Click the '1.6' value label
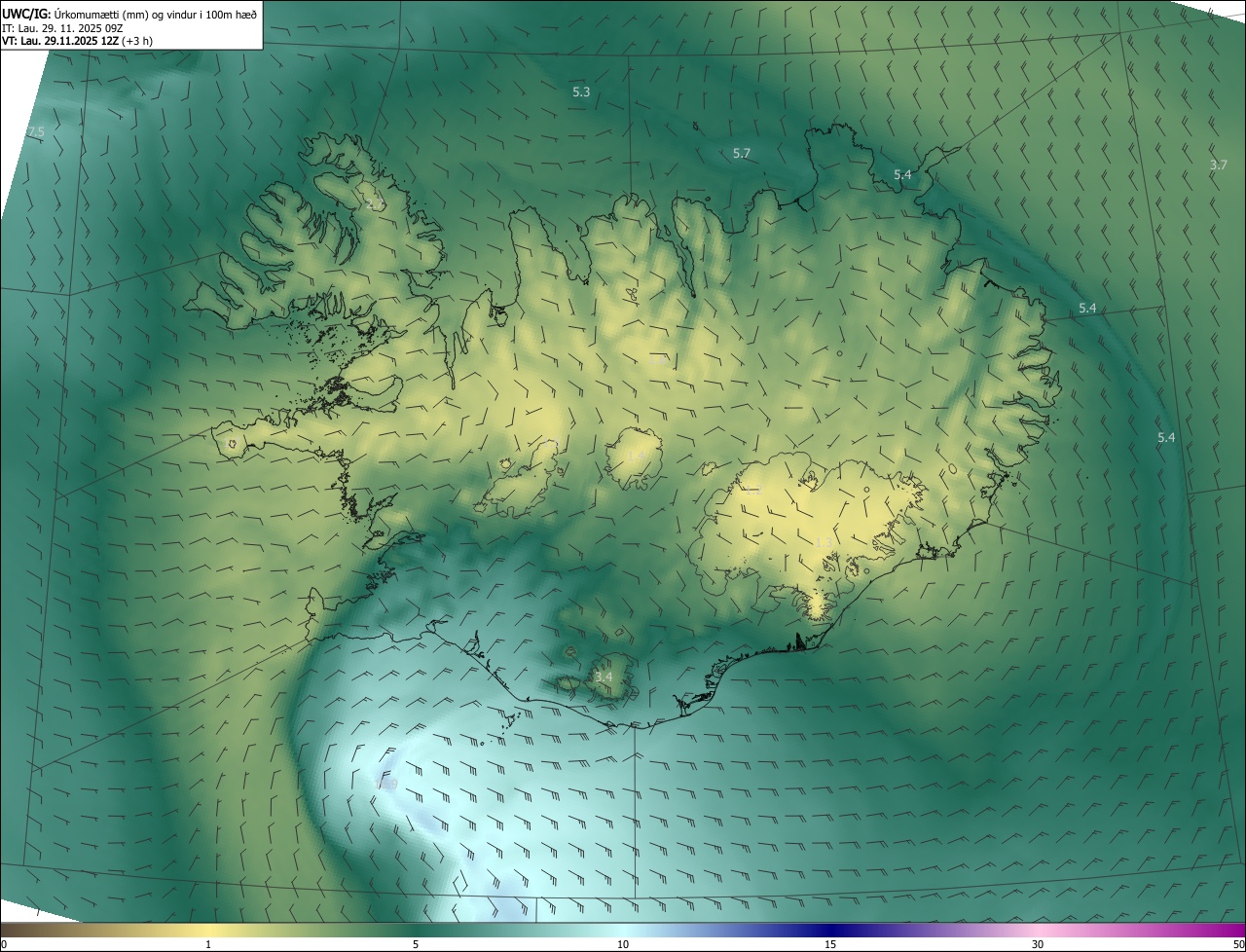 pyautogui.click(x=658, y=361)
